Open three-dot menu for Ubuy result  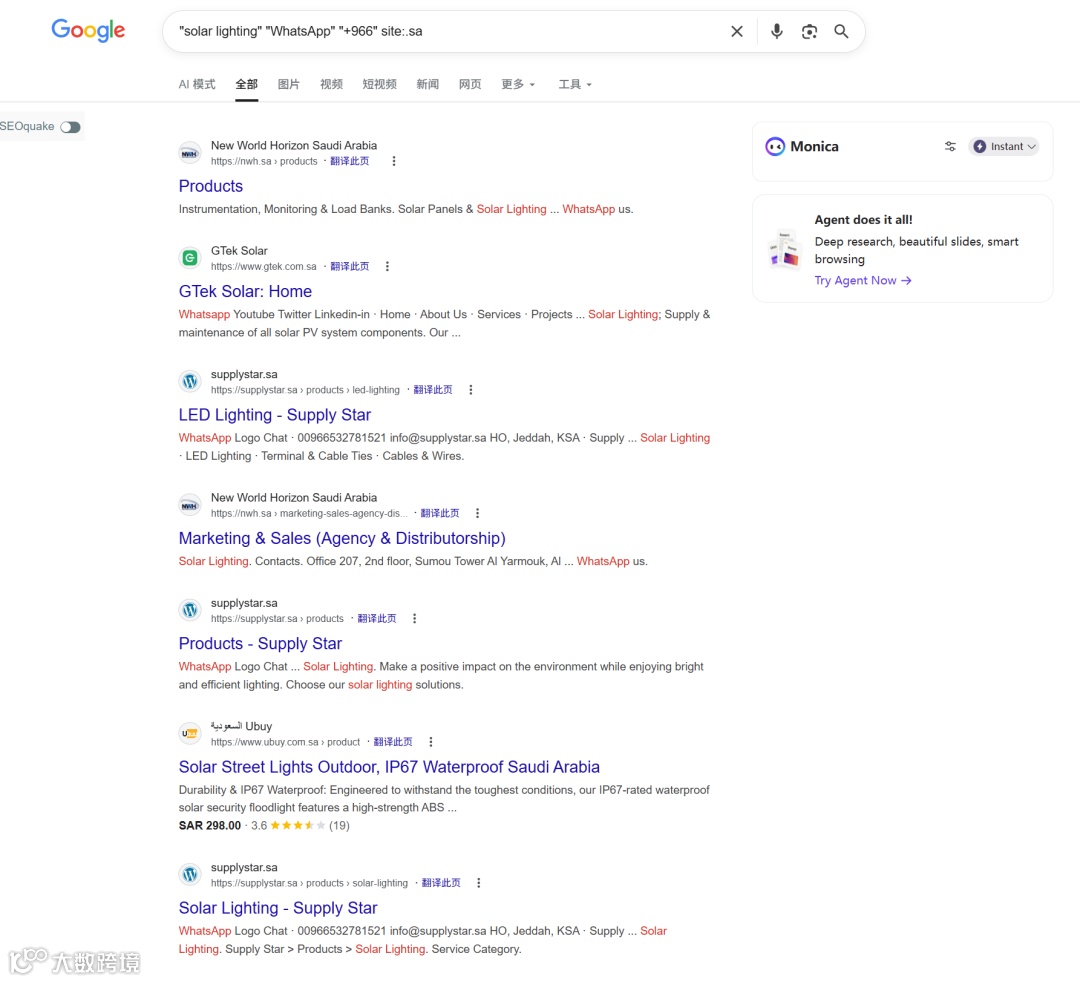coord(430,742)
